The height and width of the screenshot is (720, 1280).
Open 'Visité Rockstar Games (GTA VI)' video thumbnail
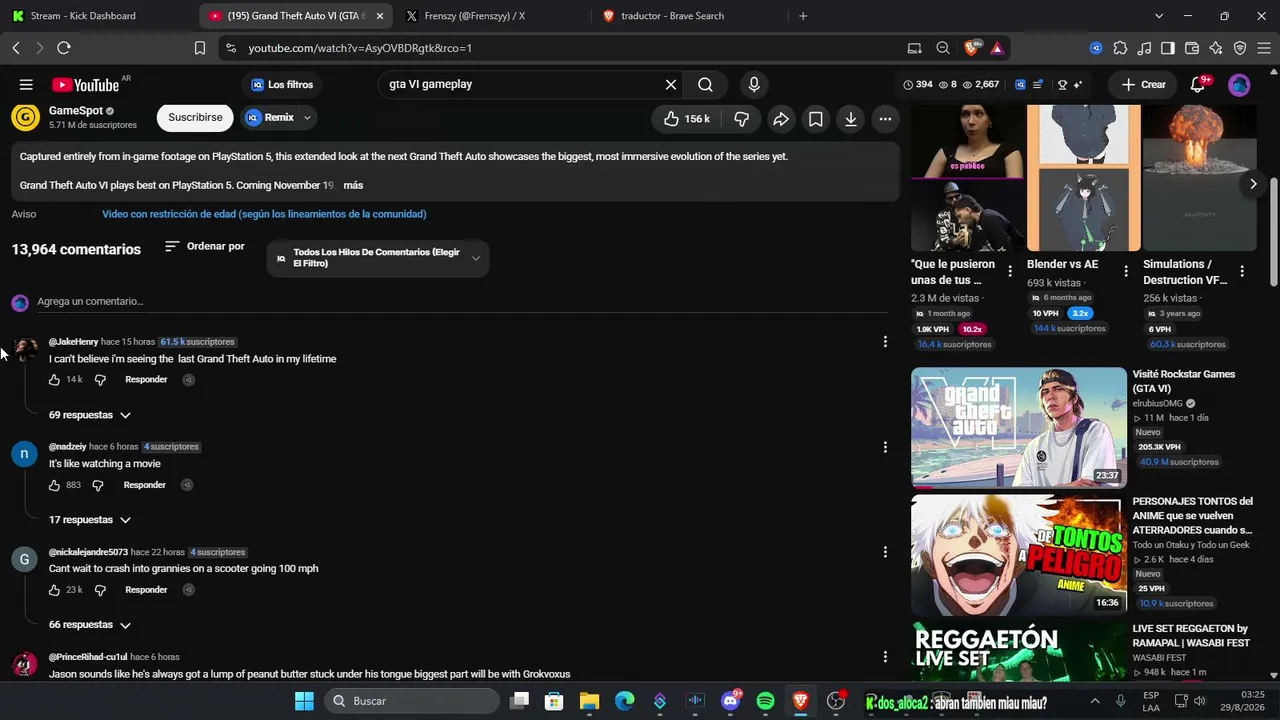tap(1019, 428)
